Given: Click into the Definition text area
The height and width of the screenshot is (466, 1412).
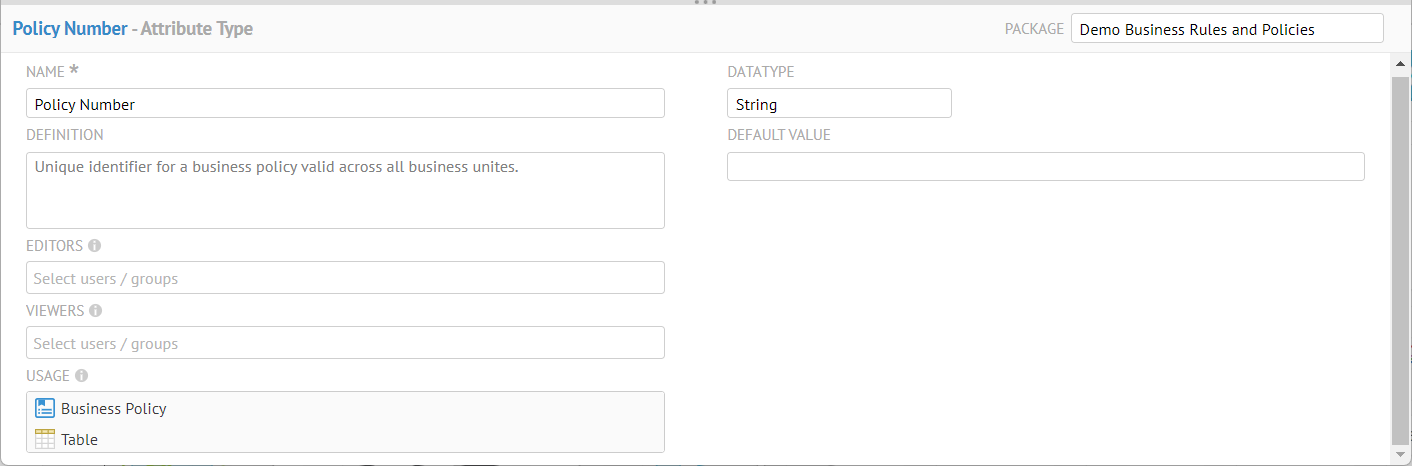Looking at the screenshot, I should coord(345,190).
